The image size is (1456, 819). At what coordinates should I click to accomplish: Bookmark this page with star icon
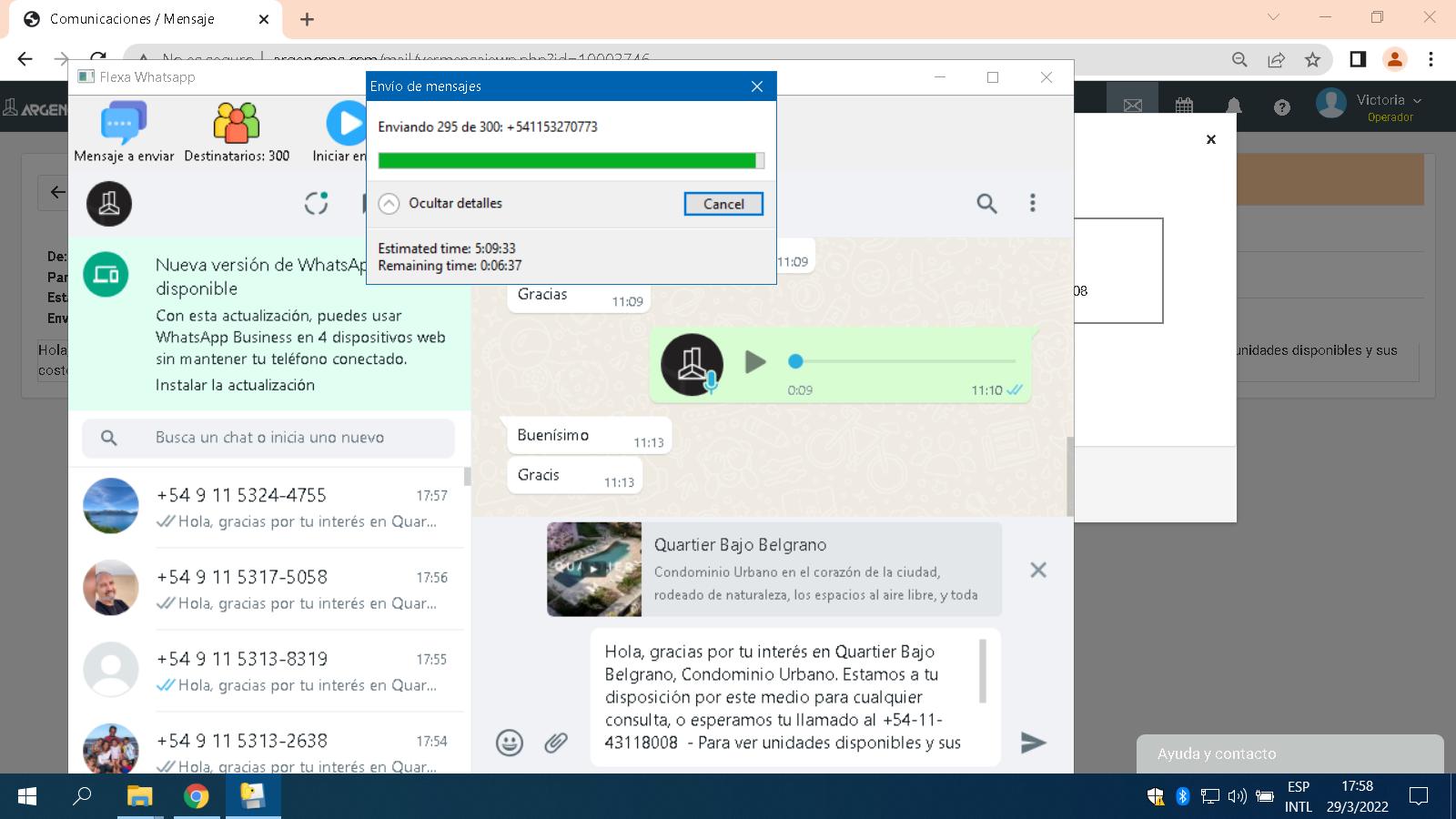coord(1312,59)
